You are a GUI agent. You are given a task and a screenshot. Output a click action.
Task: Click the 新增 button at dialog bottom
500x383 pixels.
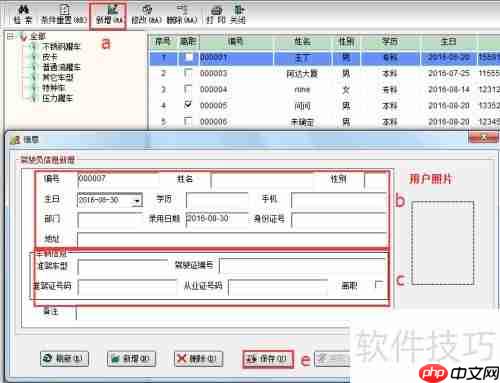[131, 359]
